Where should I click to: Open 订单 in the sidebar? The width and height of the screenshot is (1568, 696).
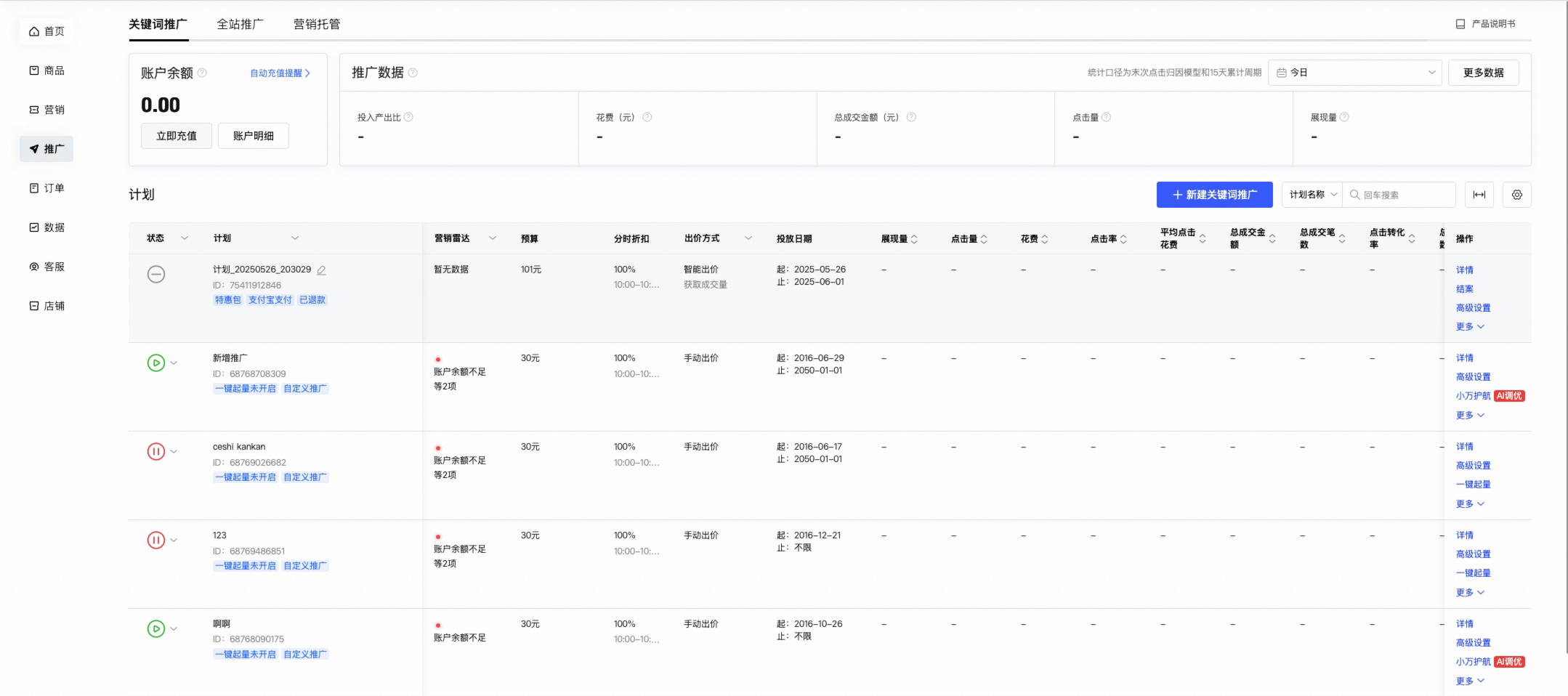click(47, 188)
